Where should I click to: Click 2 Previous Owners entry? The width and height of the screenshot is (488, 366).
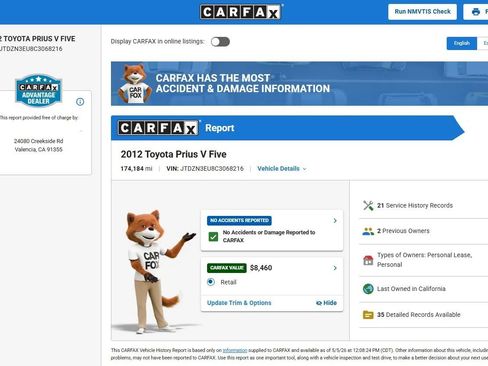coord(403,231)
